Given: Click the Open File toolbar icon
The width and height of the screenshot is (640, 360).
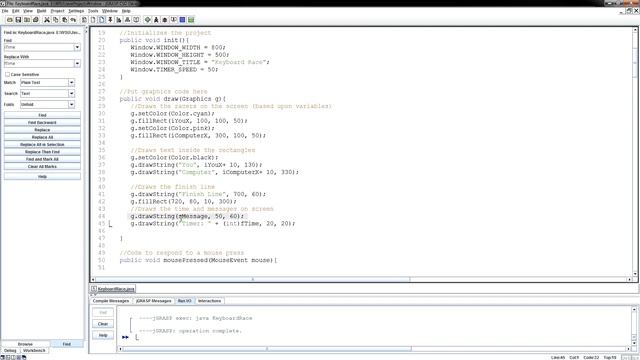Looking at the screenshot, I should 9,20.
